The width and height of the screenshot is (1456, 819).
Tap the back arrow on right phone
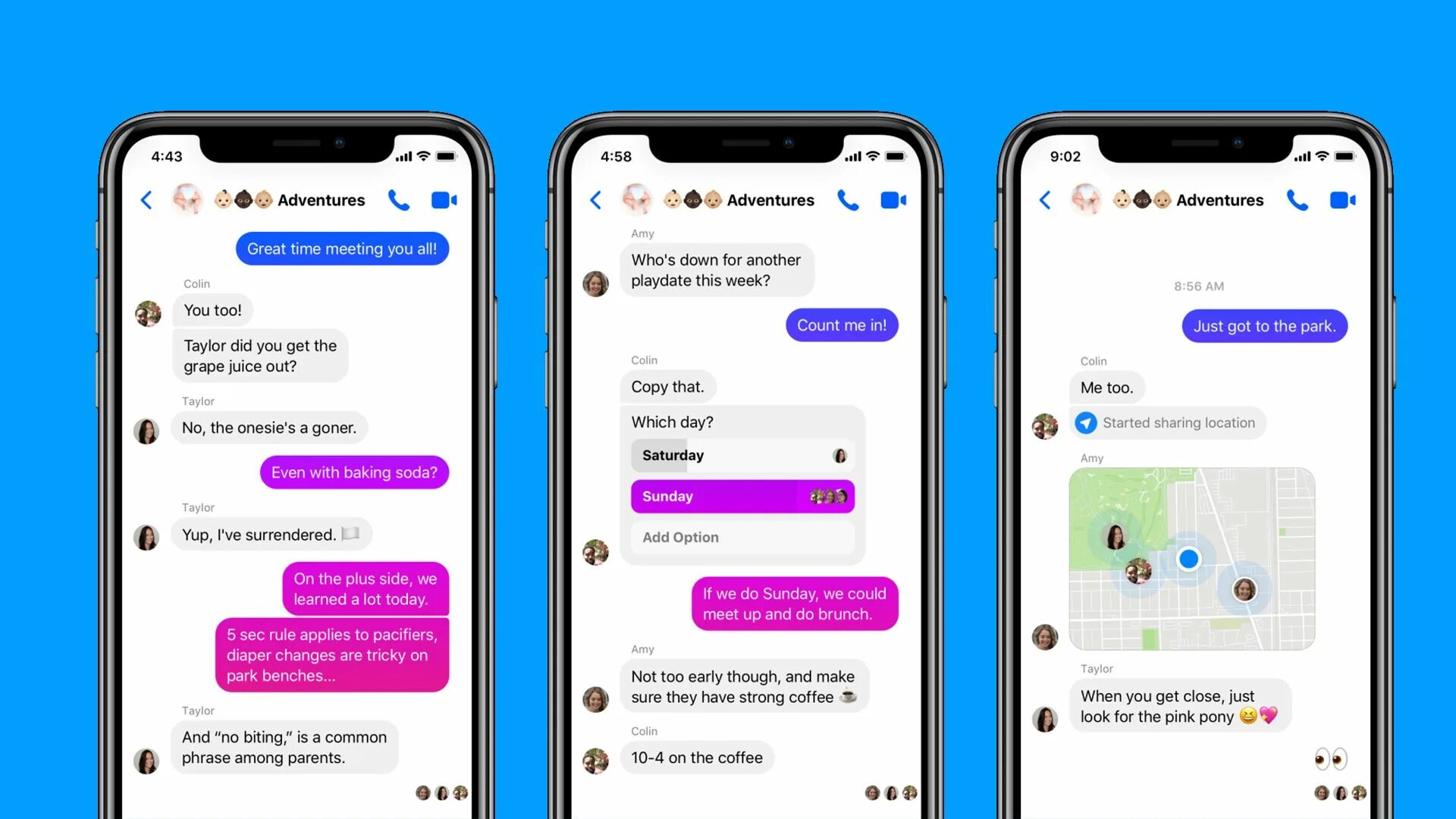click(x=1043, y=200)
